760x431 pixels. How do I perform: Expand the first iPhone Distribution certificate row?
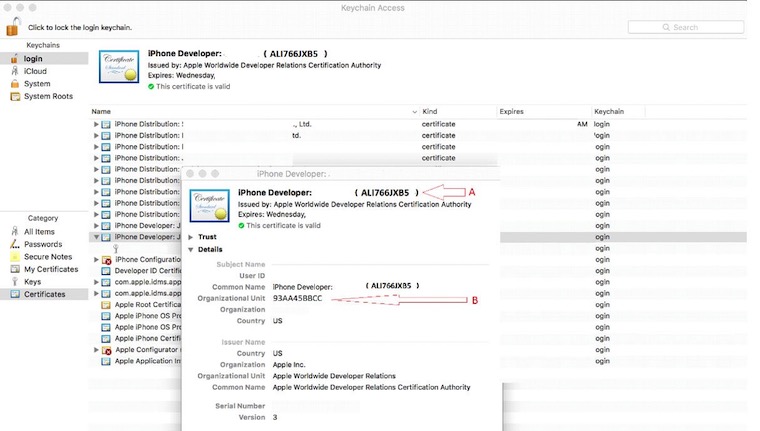point(96,124)
